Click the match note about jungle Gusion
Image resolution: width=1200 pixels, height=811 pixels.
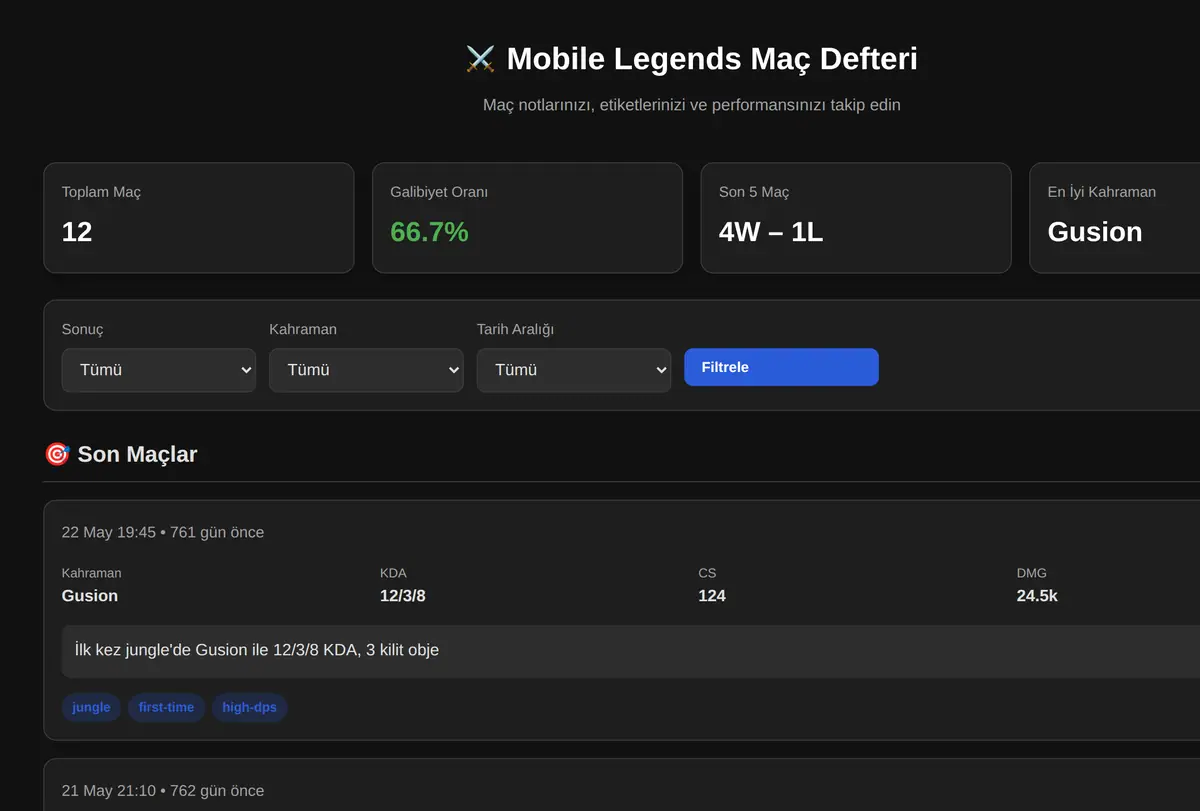click(257, 650)
